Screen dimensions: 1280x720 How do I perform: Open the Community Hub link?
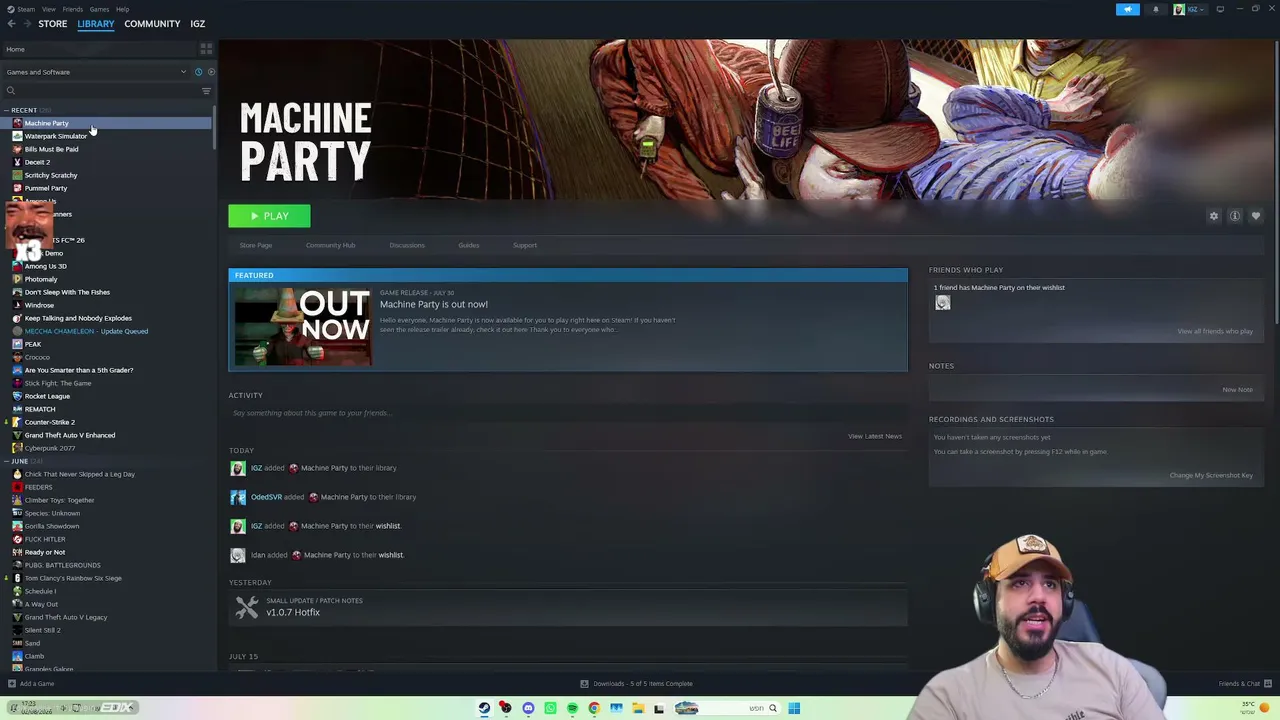pos(330,245)
